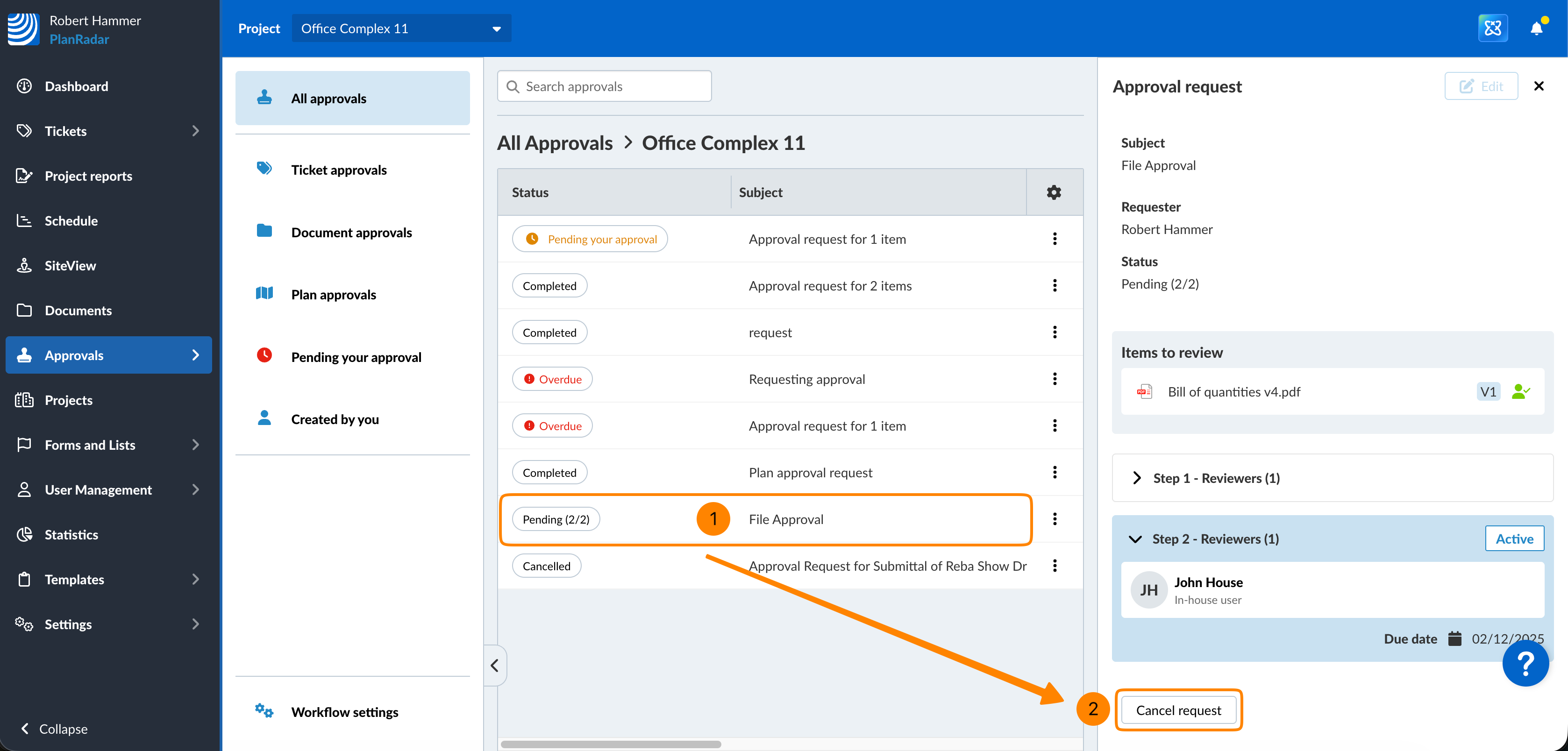Click the Cancel request button
Image resolution: width=1568 pixels, height=751 pixels.
click(1178, 710)
